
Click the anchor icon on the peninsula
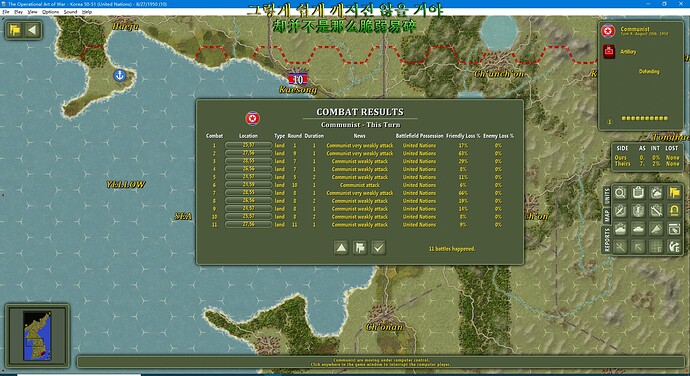120,75
